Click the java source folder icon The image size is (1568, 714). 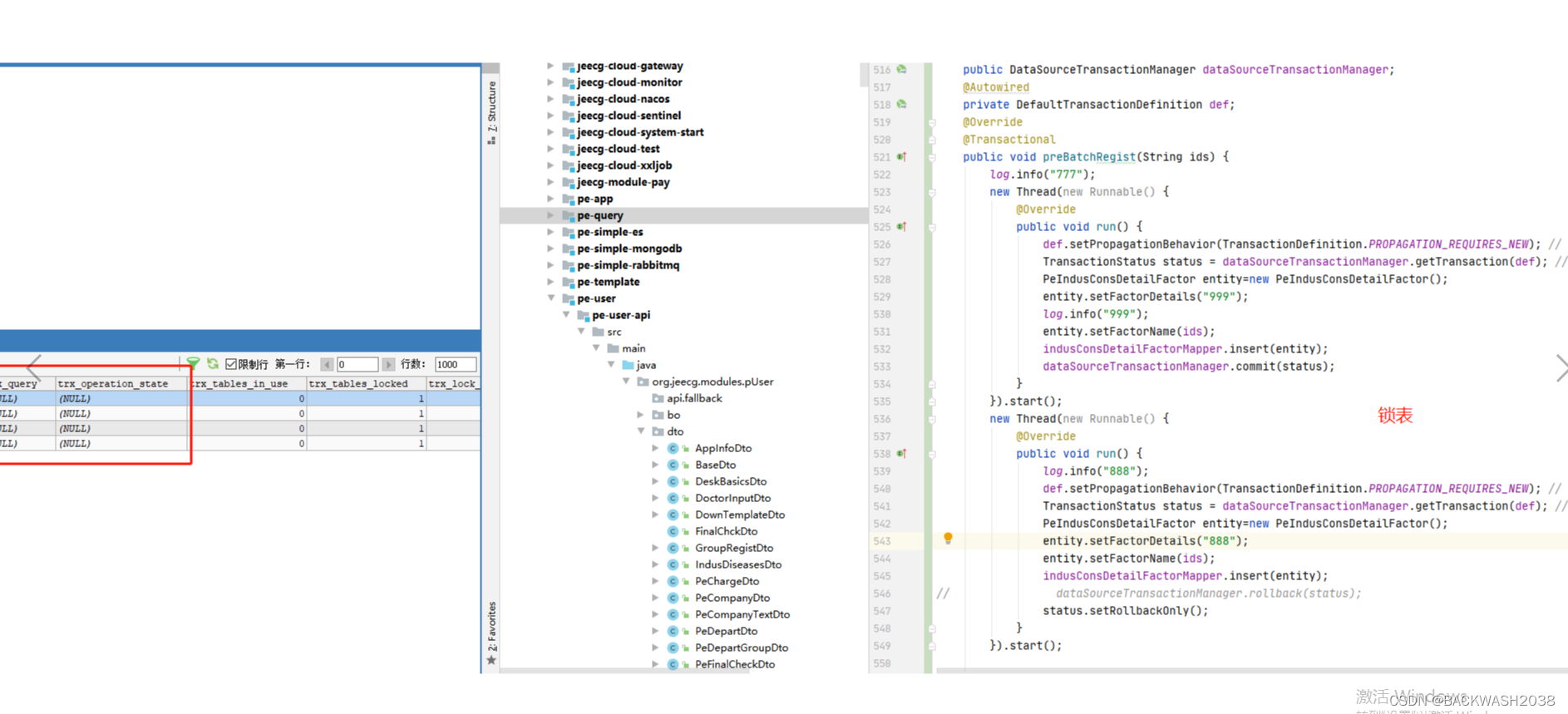[x=629, y=365]
